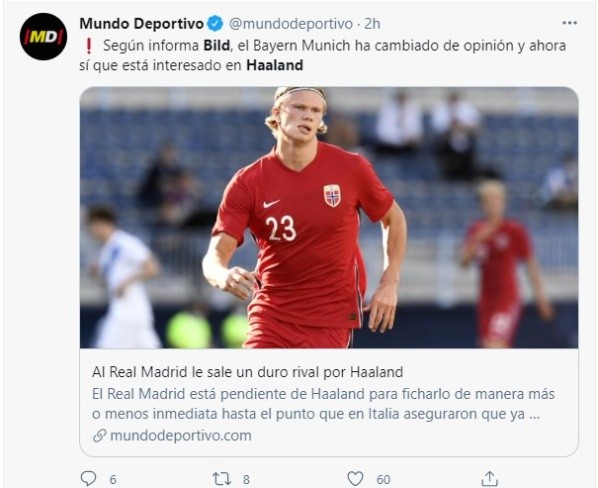Viewport: 598px width, 488px height.
Task: Click the bold Haaland name in tweet text
Action: [x=275, y=65]
